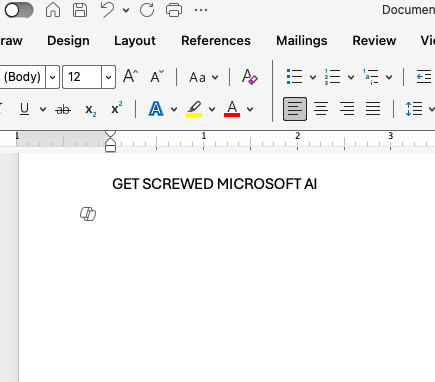Apply a multilevel list

[x=370, y=77]
